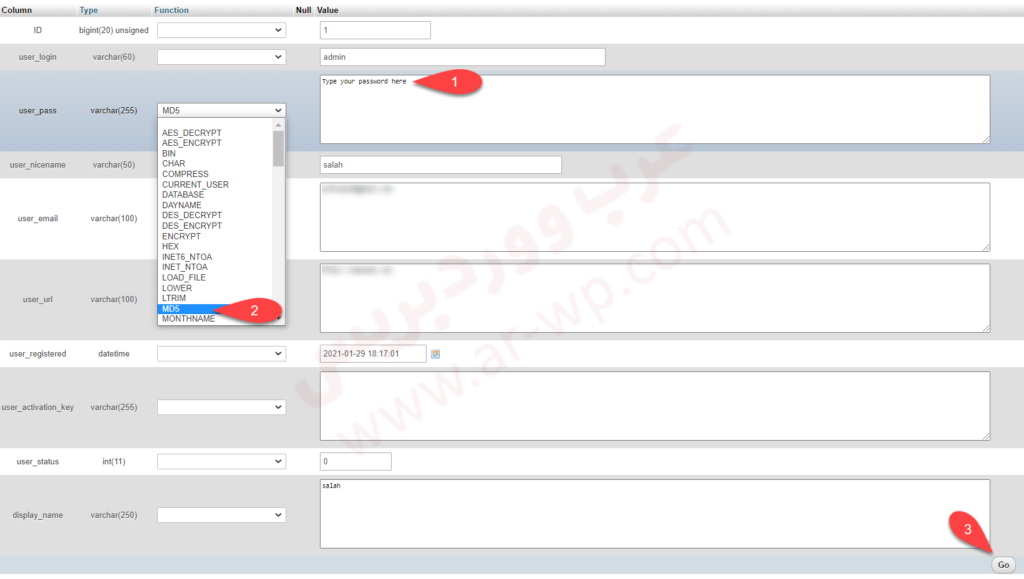Viewport: 1024px width, 579px height.
Task: Click Go button to save row
Action: 1003,565
